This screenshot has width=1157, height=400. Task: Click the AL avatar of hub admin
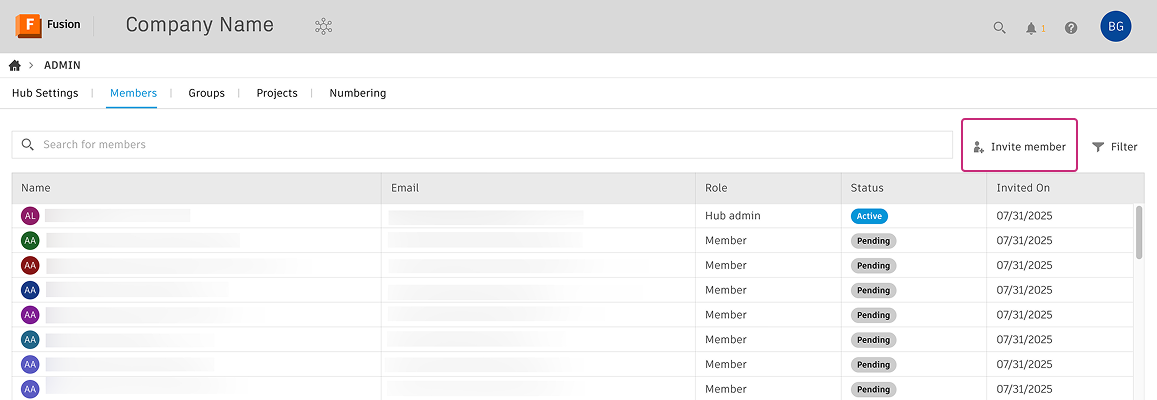tap(30, 215)
